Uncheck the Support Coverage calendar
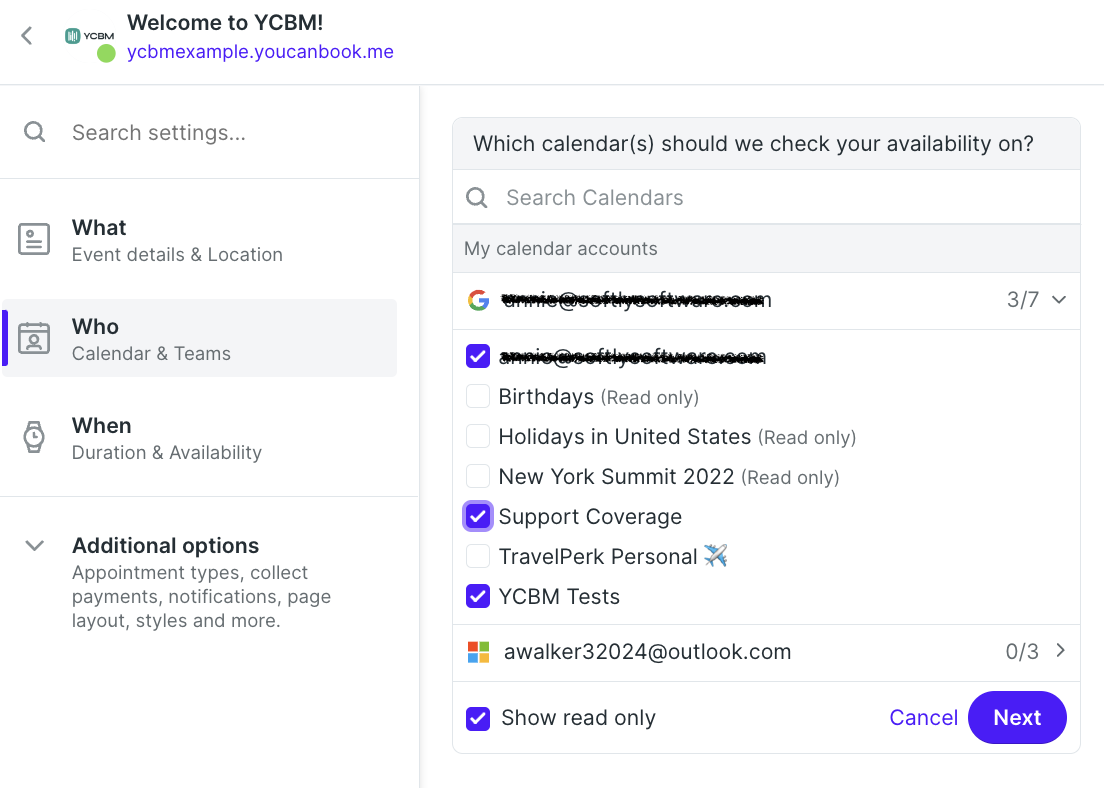Viewport: 1104px width, 788px height. [x=478, y=516]
